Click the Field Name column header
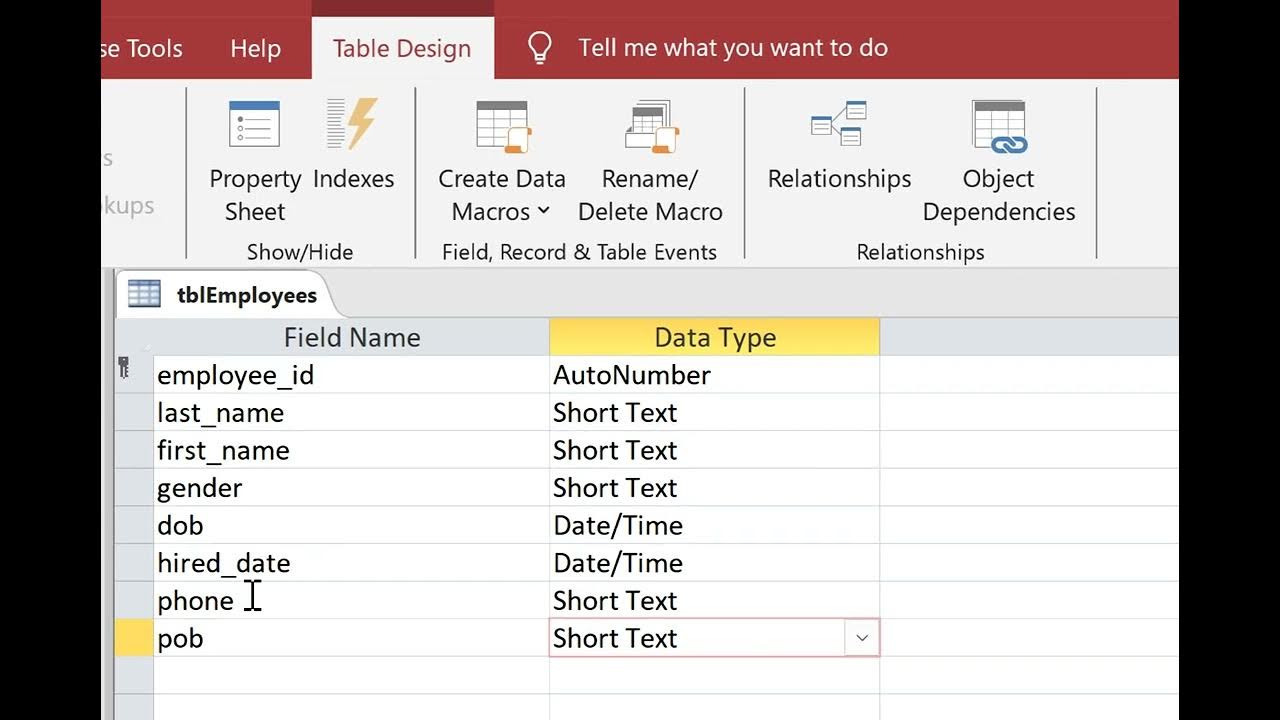Screen dimensions: 1280x720 351,338
